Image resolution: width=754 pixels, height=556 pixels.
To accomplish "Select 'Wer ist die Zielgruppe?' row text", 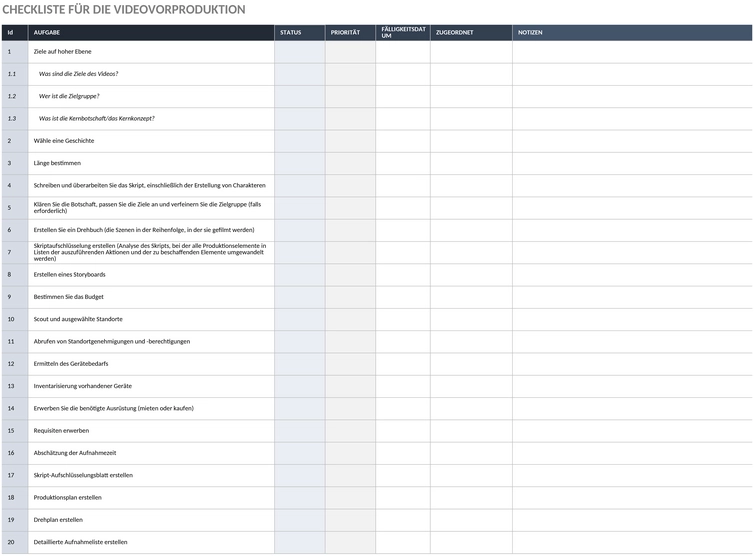I will pyautogui.click(x=69, y=96).
